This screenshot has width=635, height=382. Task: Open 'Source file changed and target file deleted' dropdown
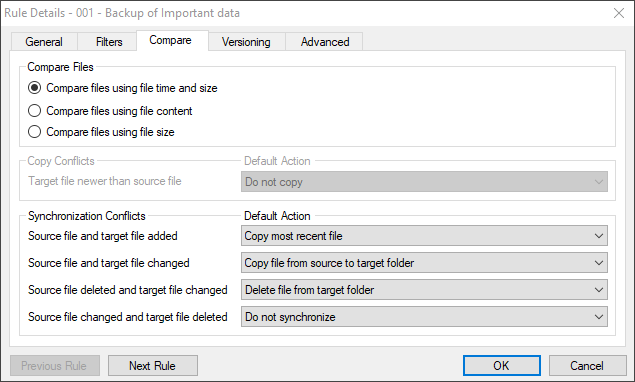coord(424,317)
